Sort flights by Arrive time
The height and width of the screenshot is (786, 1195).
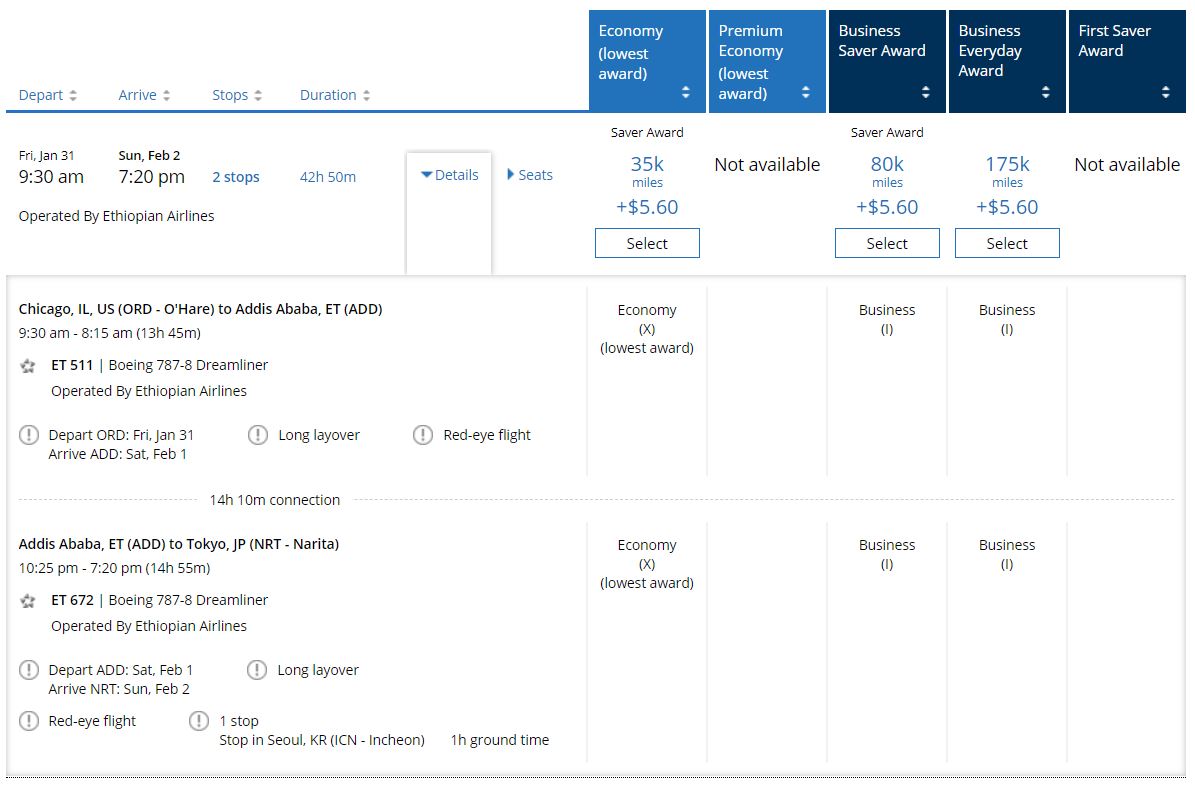click(x=144, y=95)
